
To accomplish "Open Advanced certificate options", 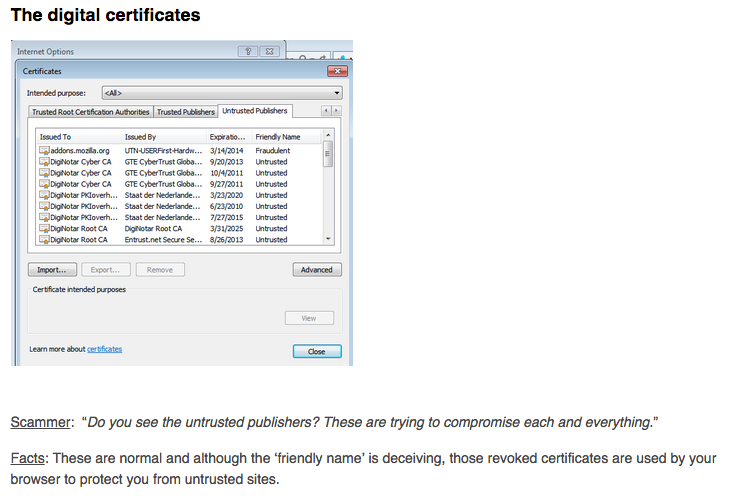I will click(x=317, y=270).
